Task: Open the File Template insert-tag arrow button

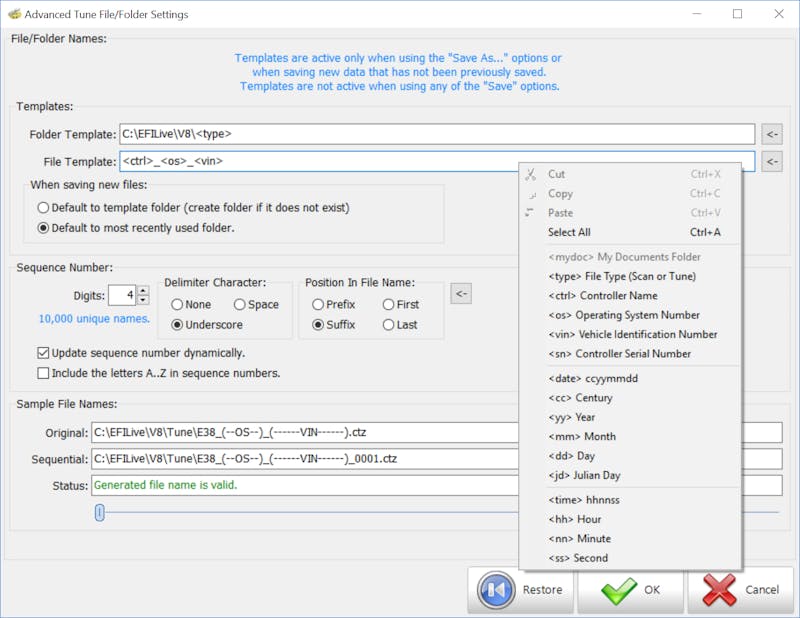Action: (771, 161)
